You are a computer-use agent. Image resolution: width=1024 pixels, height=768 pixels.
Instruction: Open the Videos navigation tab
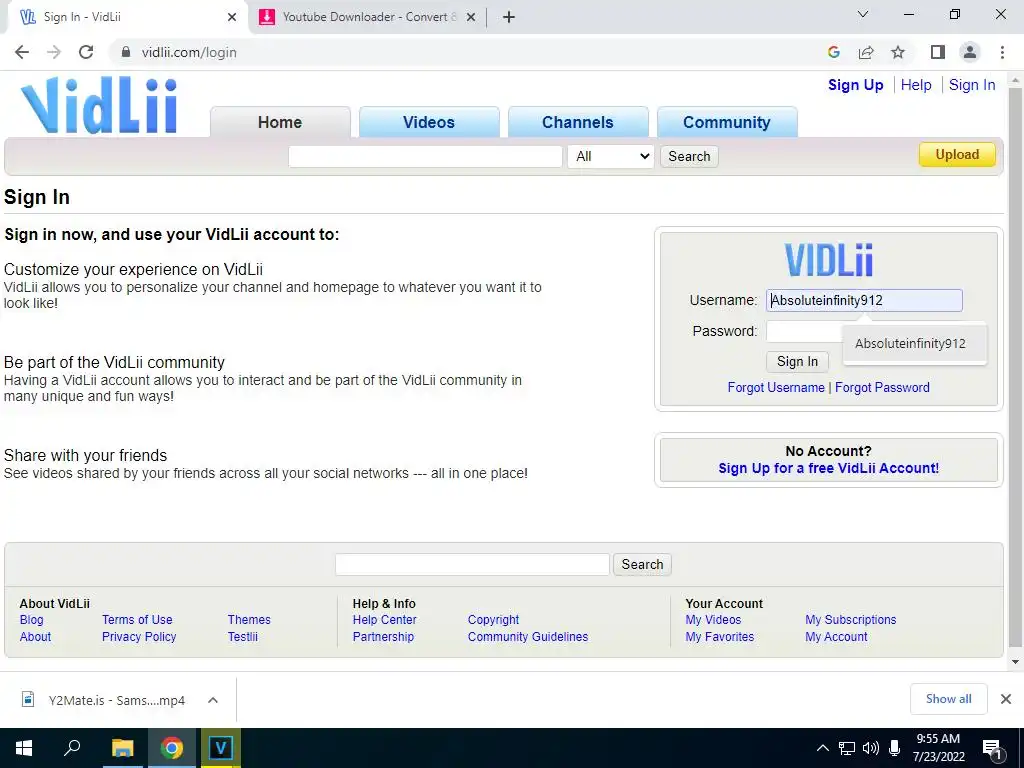pyautogui.click(x=429, y=122)
